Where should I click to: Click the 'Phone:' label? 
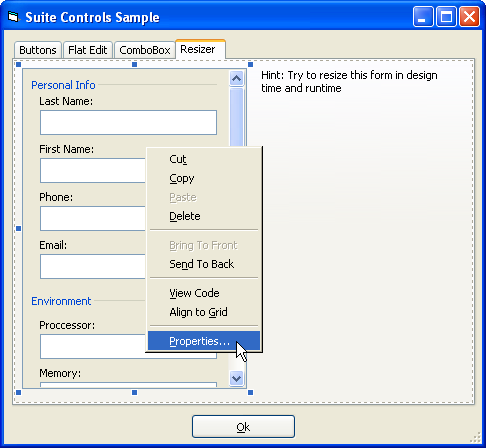56,197
